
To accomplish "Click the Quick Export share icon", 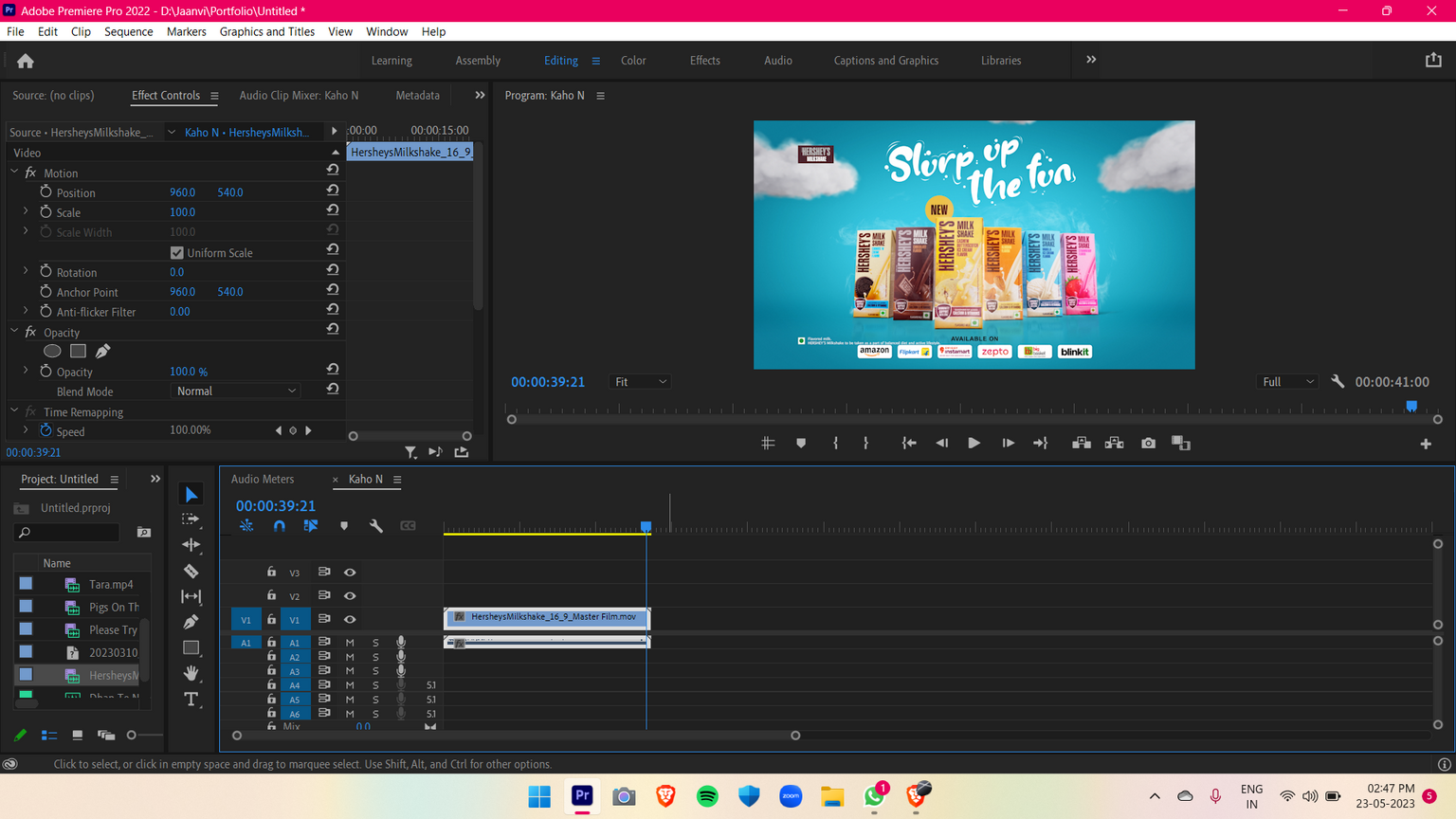I will click(1433, 60).
